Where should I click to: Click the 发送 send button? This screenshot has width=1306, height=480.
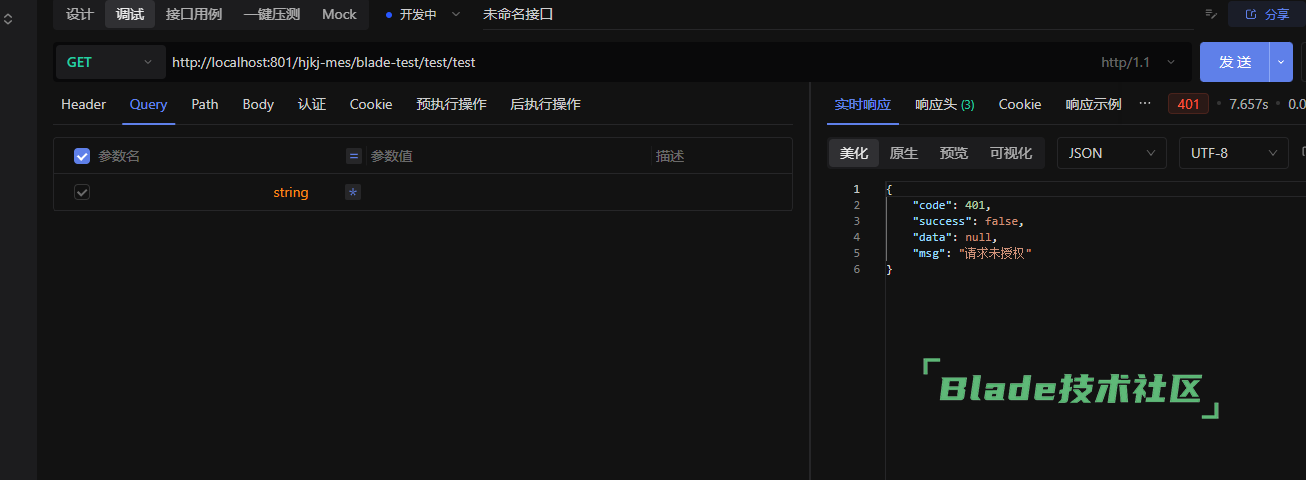(x=1235, y=62)
